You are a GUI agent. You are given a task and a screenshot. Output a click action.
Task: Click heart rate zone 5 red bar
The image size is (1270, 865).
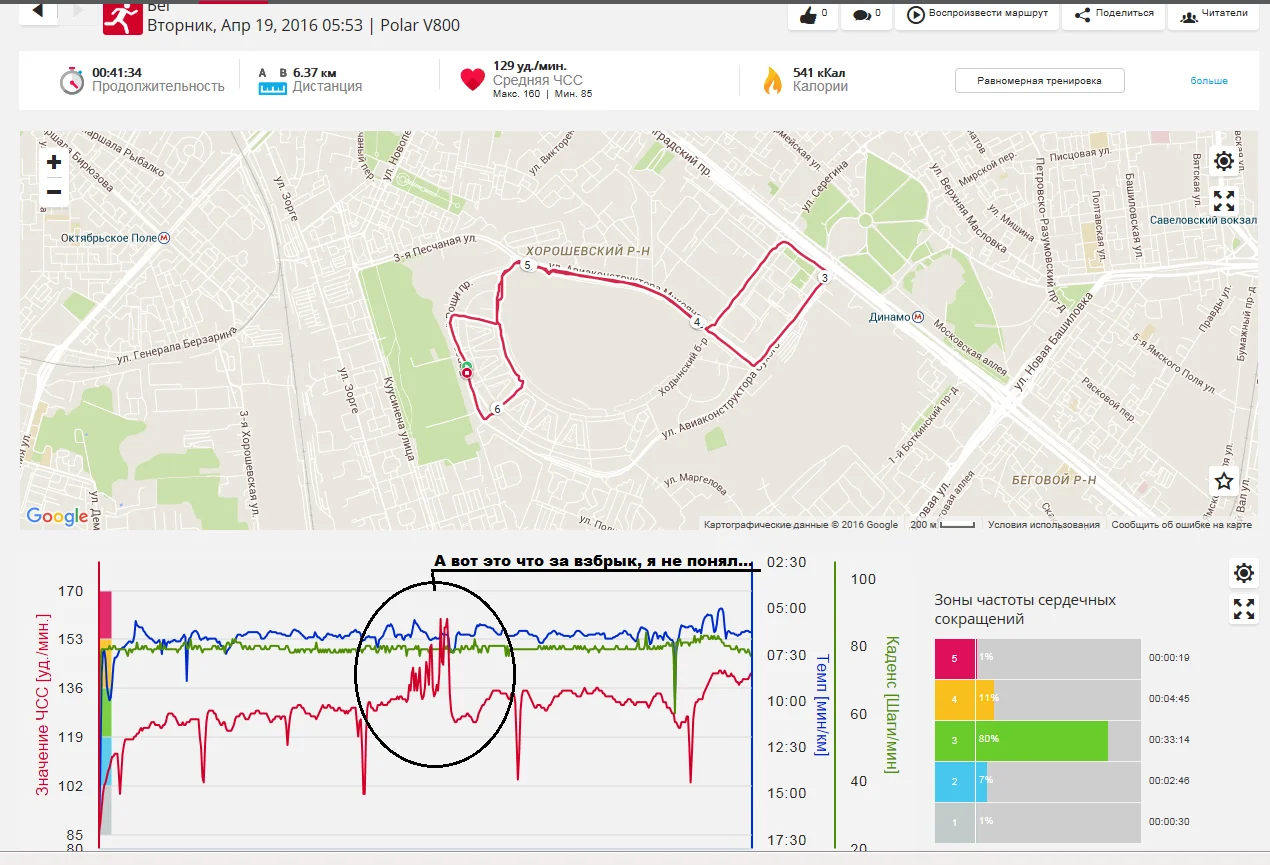(x=954, y=659)
